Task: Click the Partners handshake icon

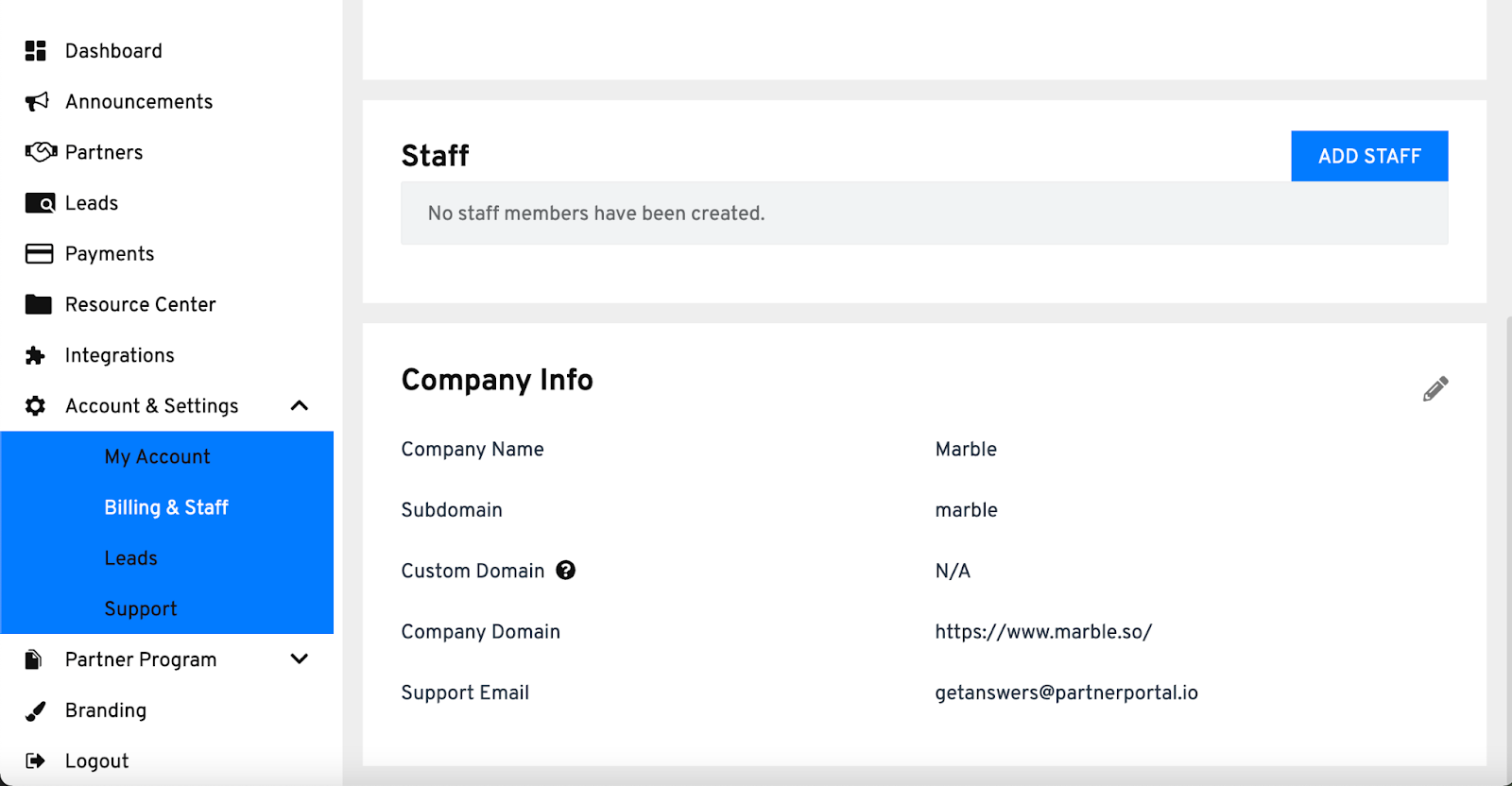Action: click(x=41, y=152)
